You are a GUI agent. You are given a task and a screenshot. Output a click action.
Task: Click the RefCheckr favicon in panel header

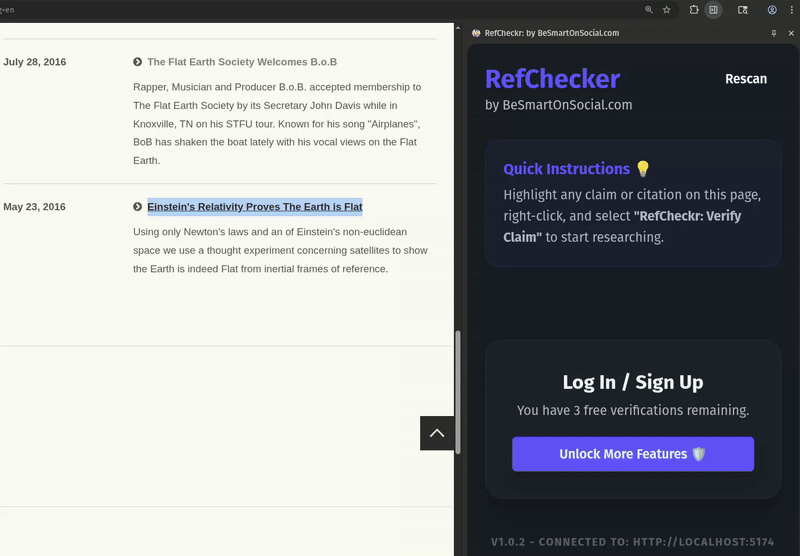pyautogui.click(x=476, y=33)
